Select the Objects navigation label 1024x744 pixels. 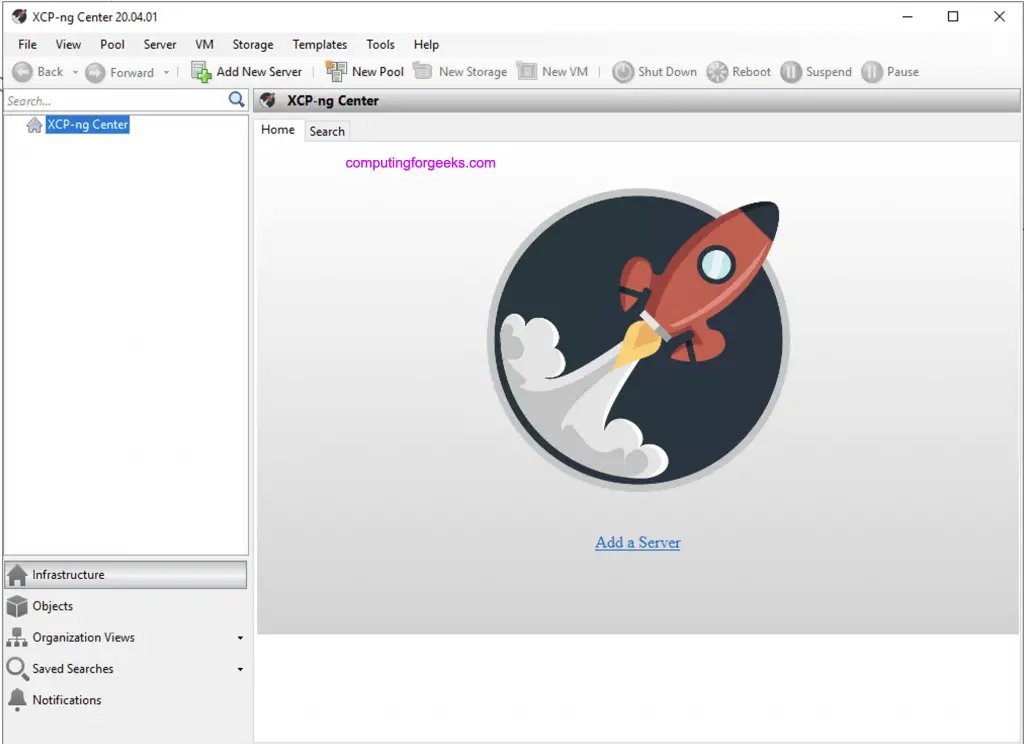53,606
